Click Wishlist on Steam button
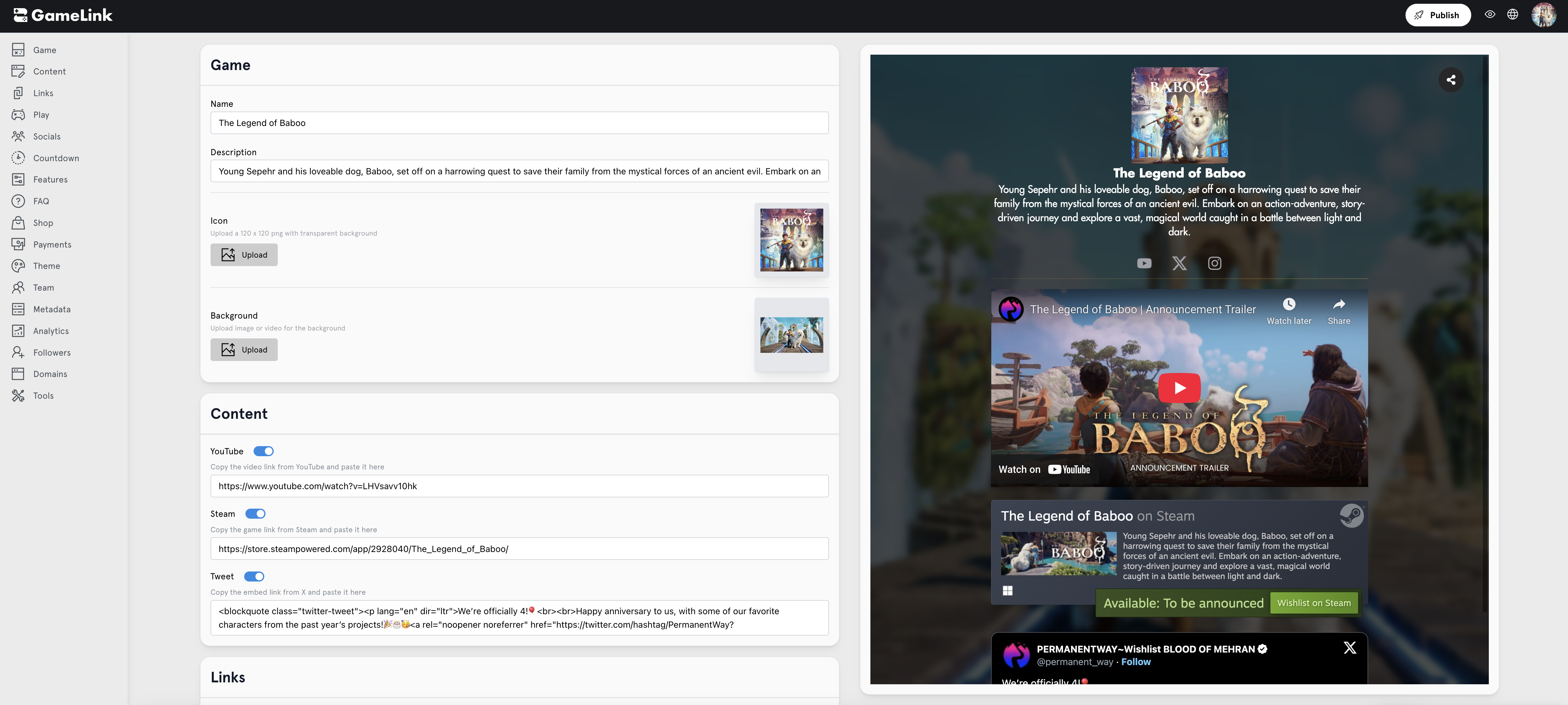 1313,603
